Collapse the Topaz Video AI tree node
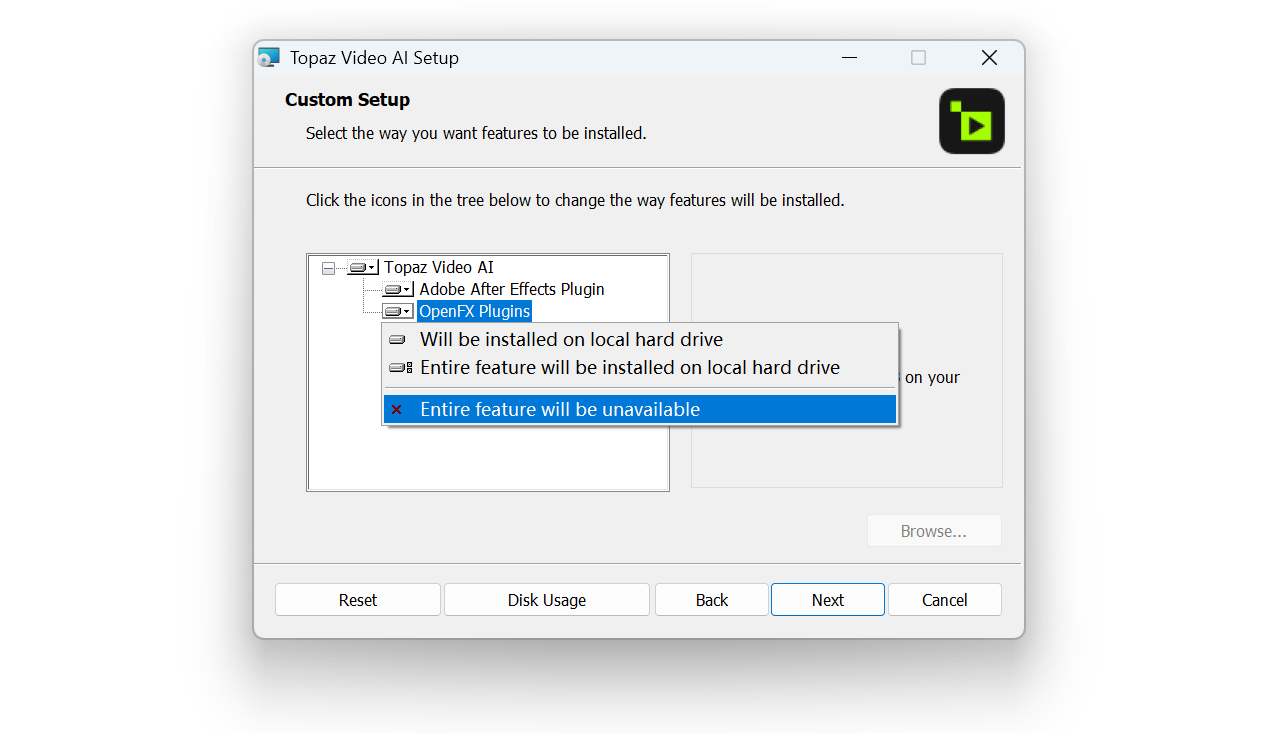Image resolution: width=1271 pixels, height=733 pixels. pos(328,268)
